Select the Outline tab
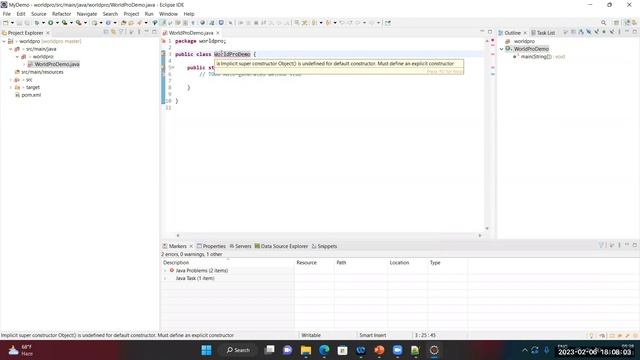This screenshot has height=360, width=640. (512, 33)
